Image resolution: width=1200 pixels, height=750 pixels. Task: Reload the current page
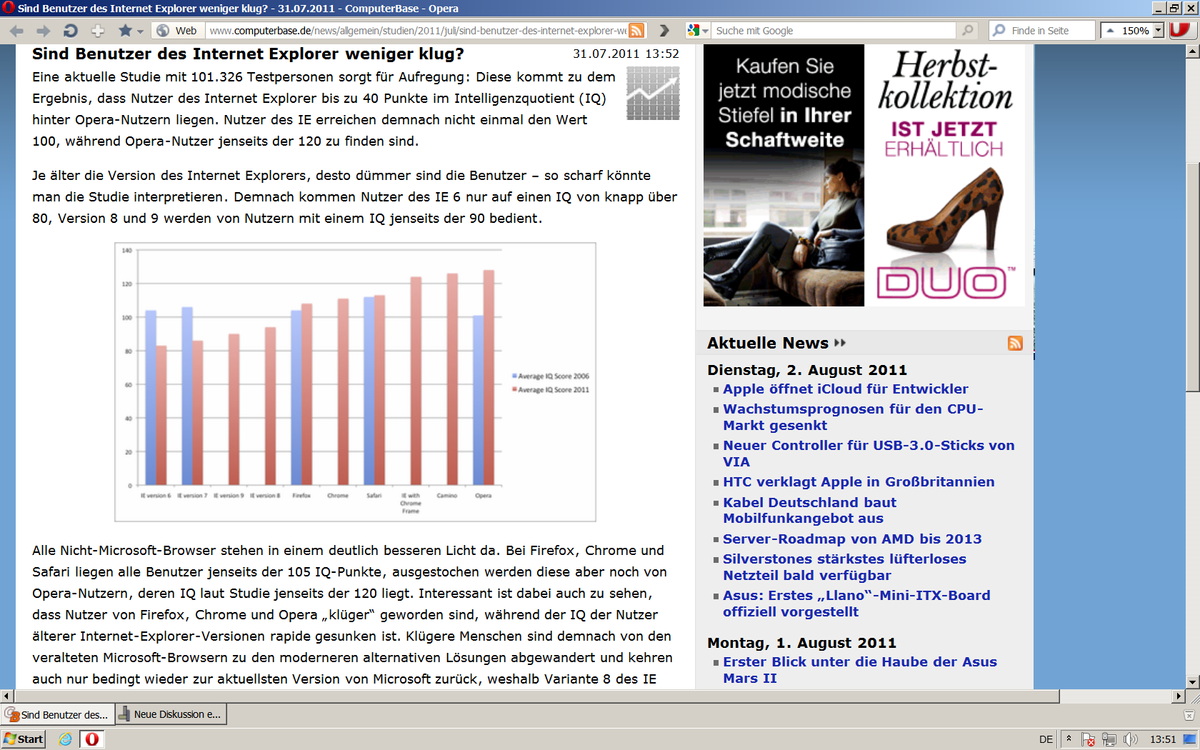coord(70,31)
